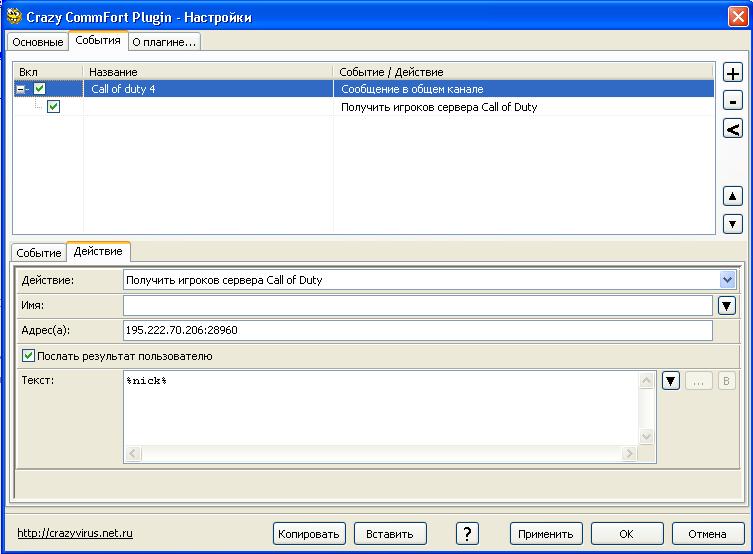Open help with the question mark button
753x554 pixels.
[x=467, y=533]
